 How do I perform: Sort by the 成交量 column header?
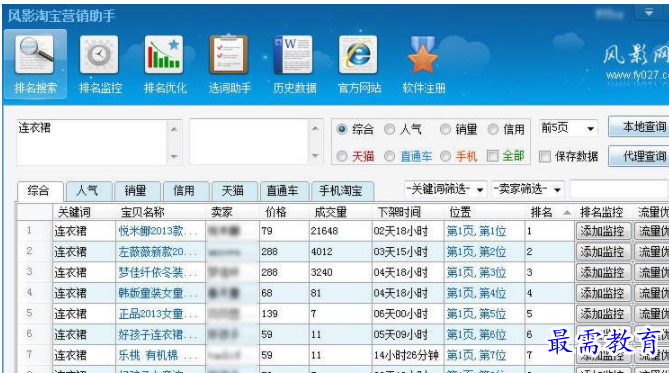point(331,212)
